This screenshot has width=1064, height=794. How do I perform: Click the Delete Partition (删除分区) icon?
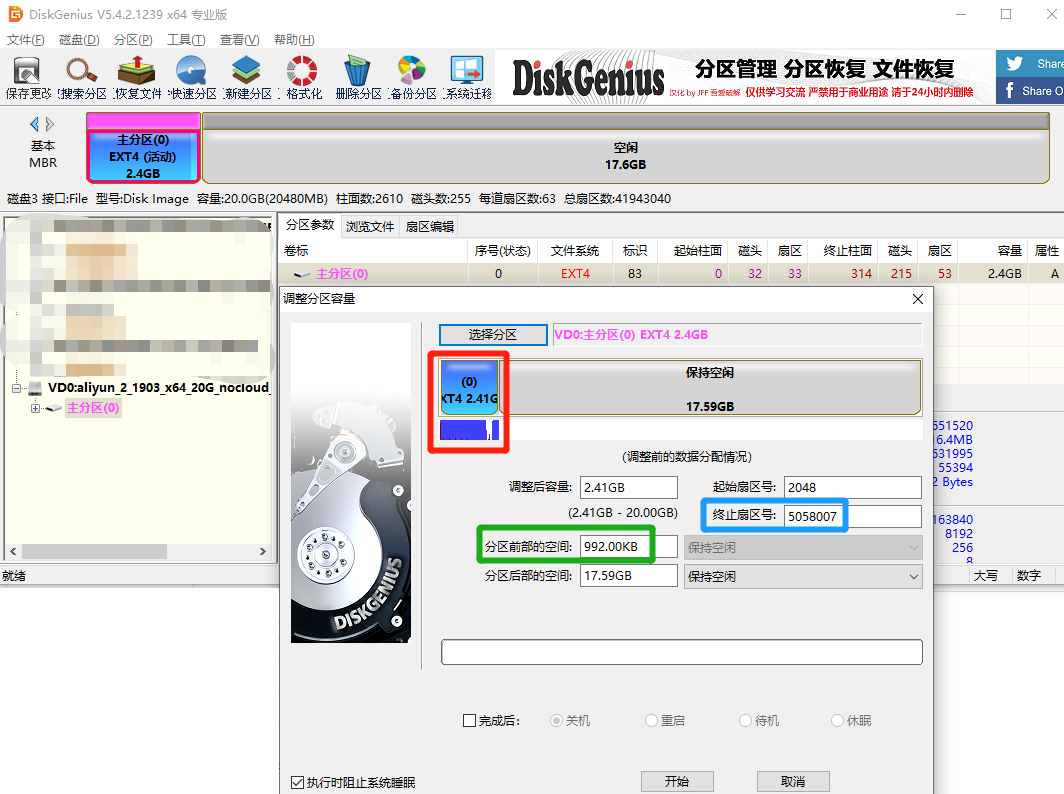coord(358,78)
